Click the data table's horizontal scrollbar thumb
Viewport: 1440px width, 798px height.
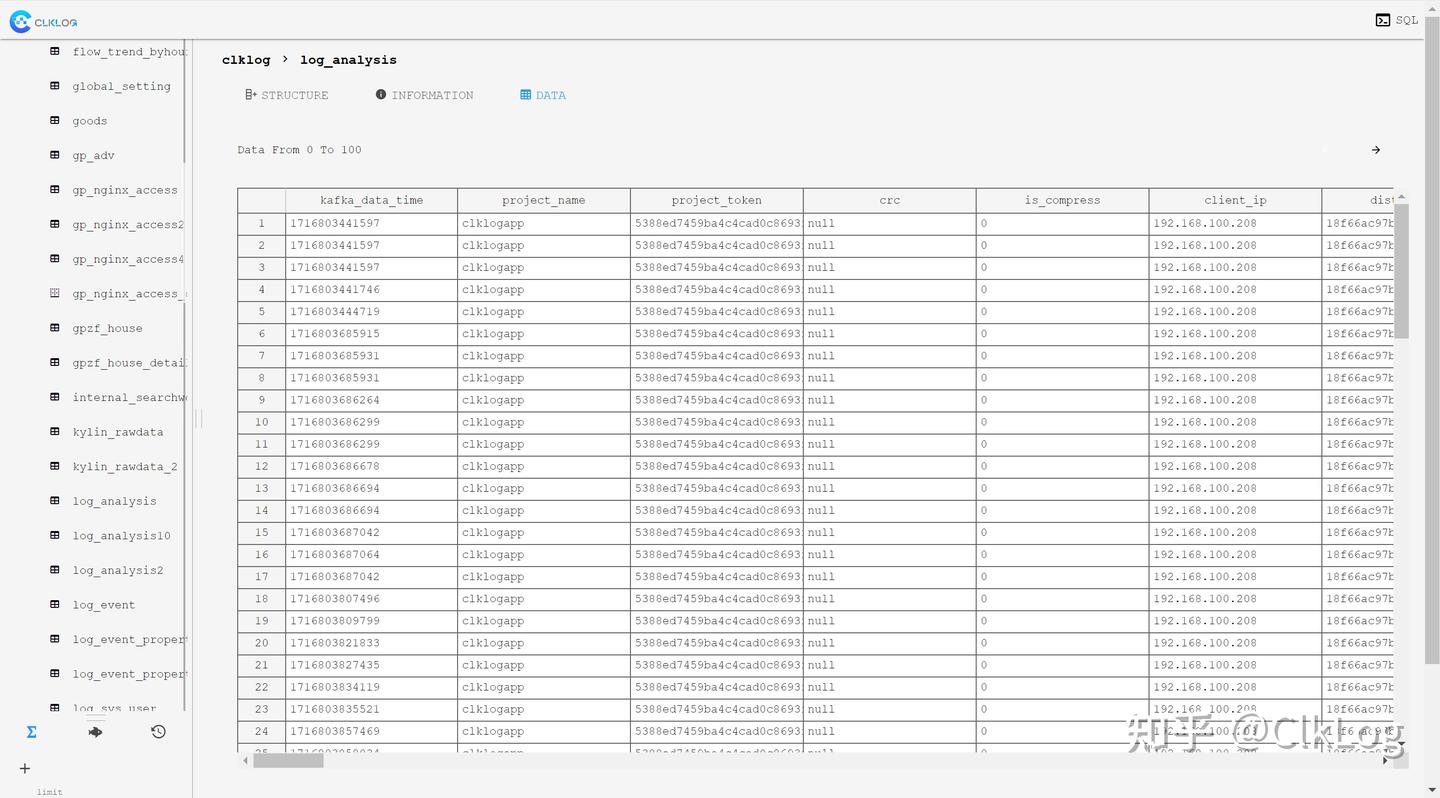click(288, 761)
